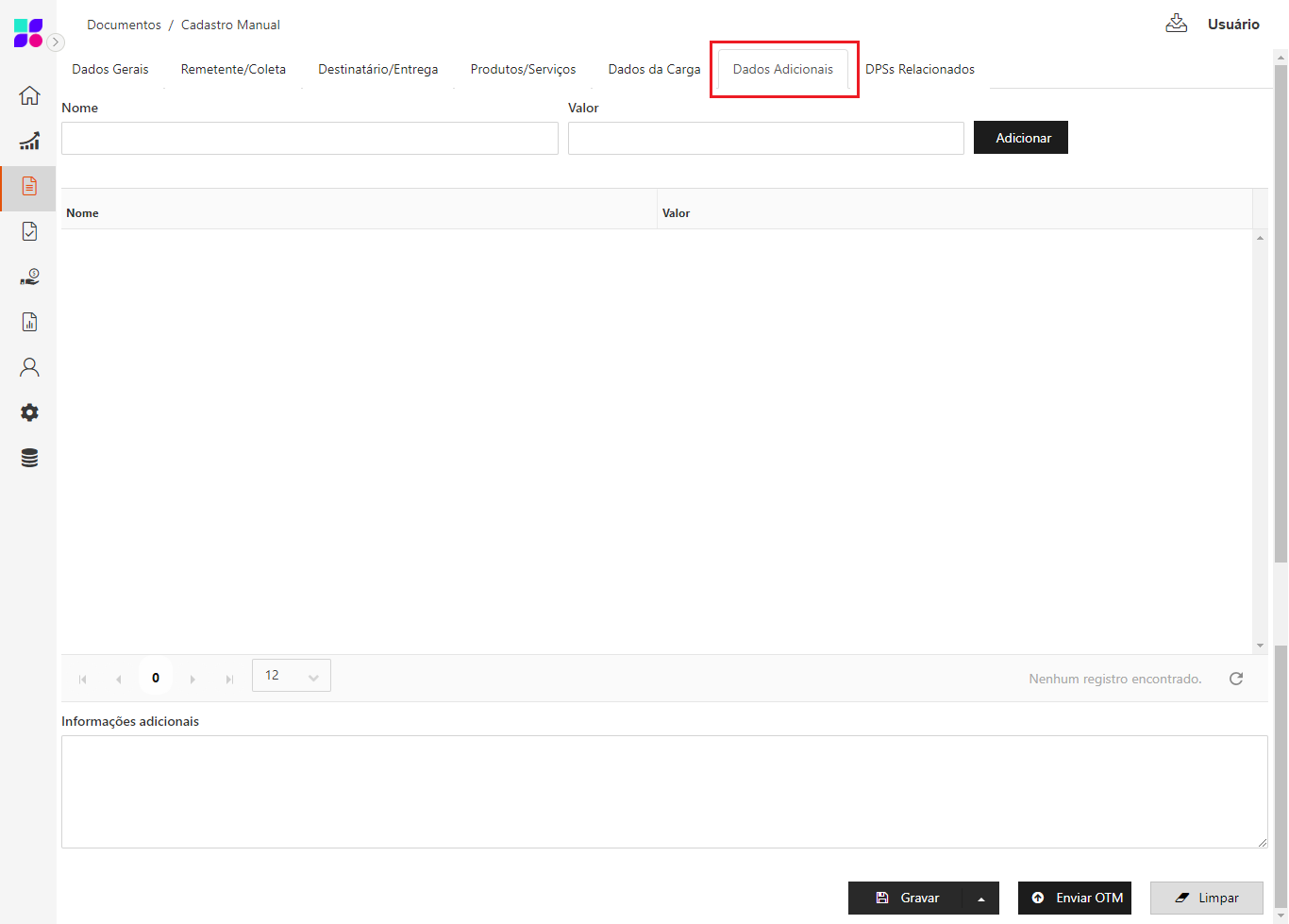Expand the sidebar with chevron arrow
Image resolution: width=1289 pixels, height=924 pixels.
tap(56, 42)
